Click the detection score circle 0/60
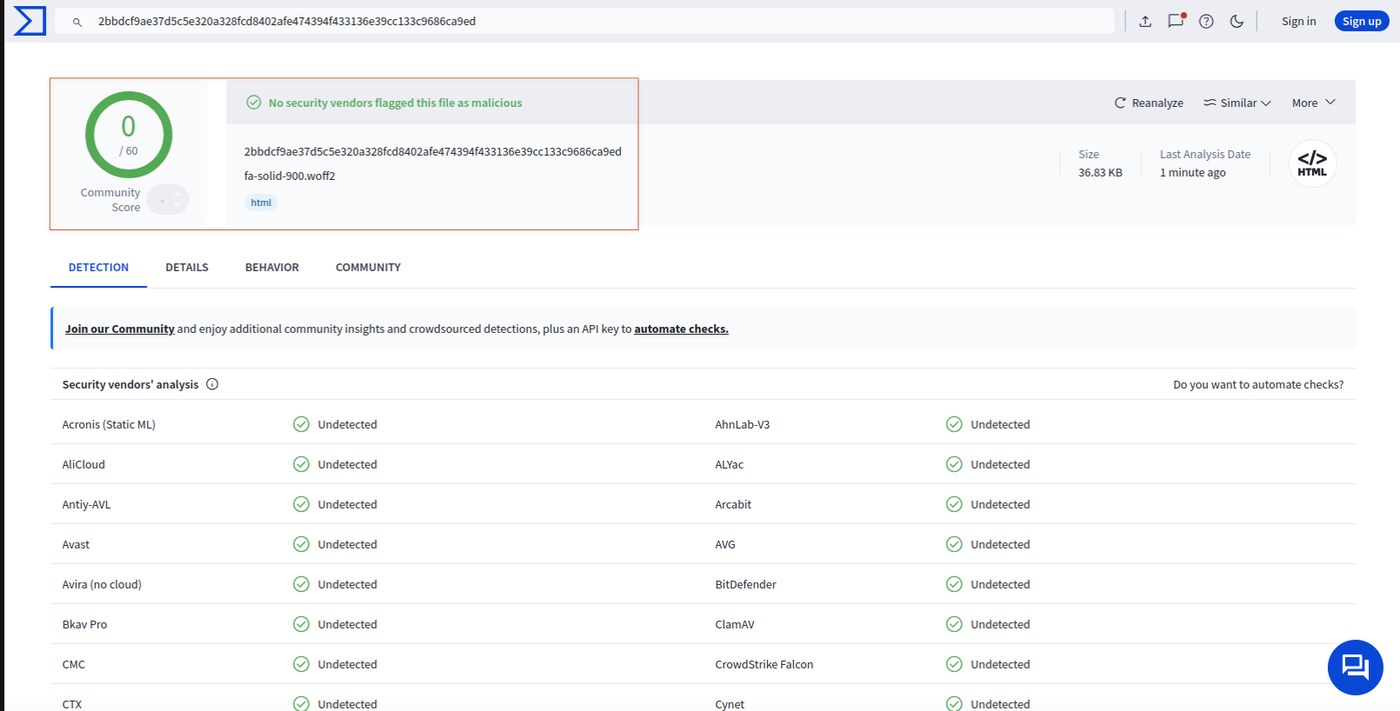 pyautogui.click(x=128, y=135)
